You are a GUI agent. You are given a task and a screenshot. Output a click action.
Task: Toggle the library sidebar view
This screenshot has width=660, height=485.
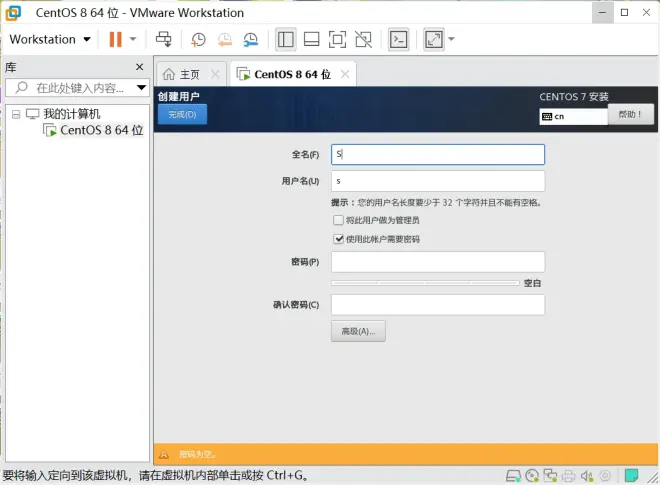(x=286, y=39)
